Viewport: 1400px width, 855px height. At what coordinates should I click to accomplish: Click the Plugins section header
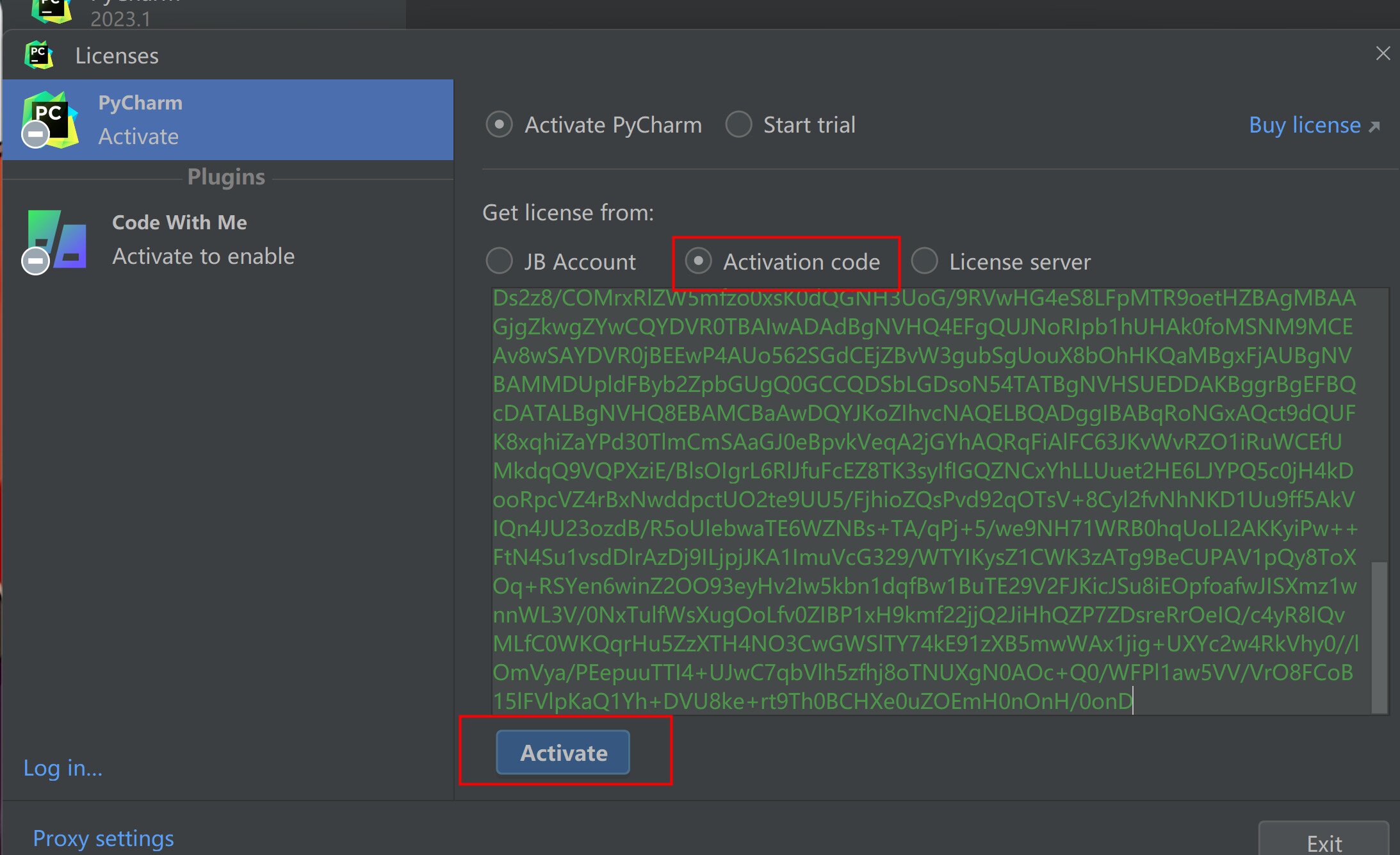[x=226, y=177]
